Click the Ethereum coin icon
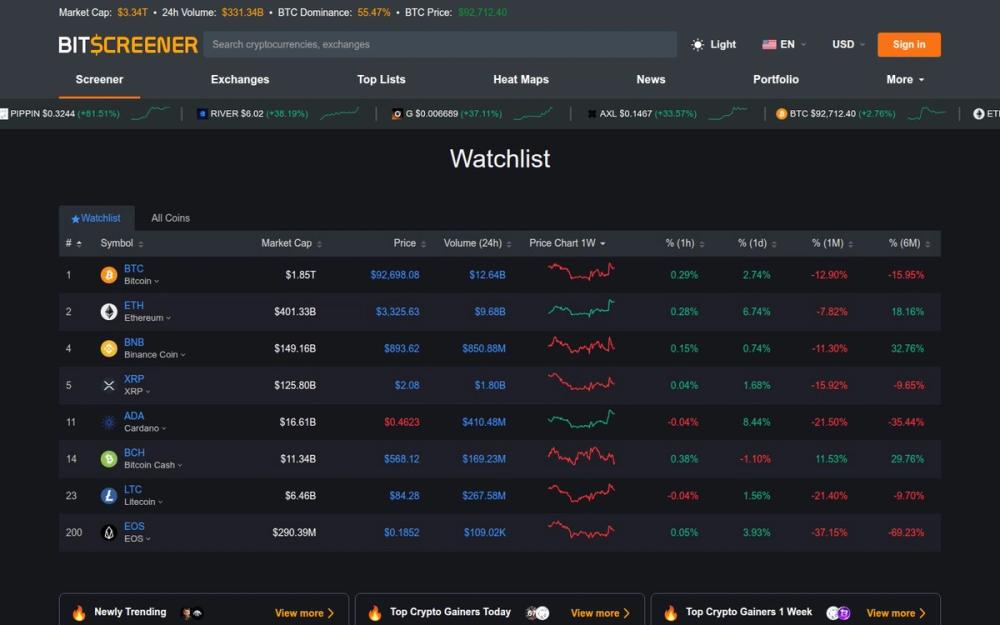Viewport: 1000px width, 625px height. coord(109,312)
